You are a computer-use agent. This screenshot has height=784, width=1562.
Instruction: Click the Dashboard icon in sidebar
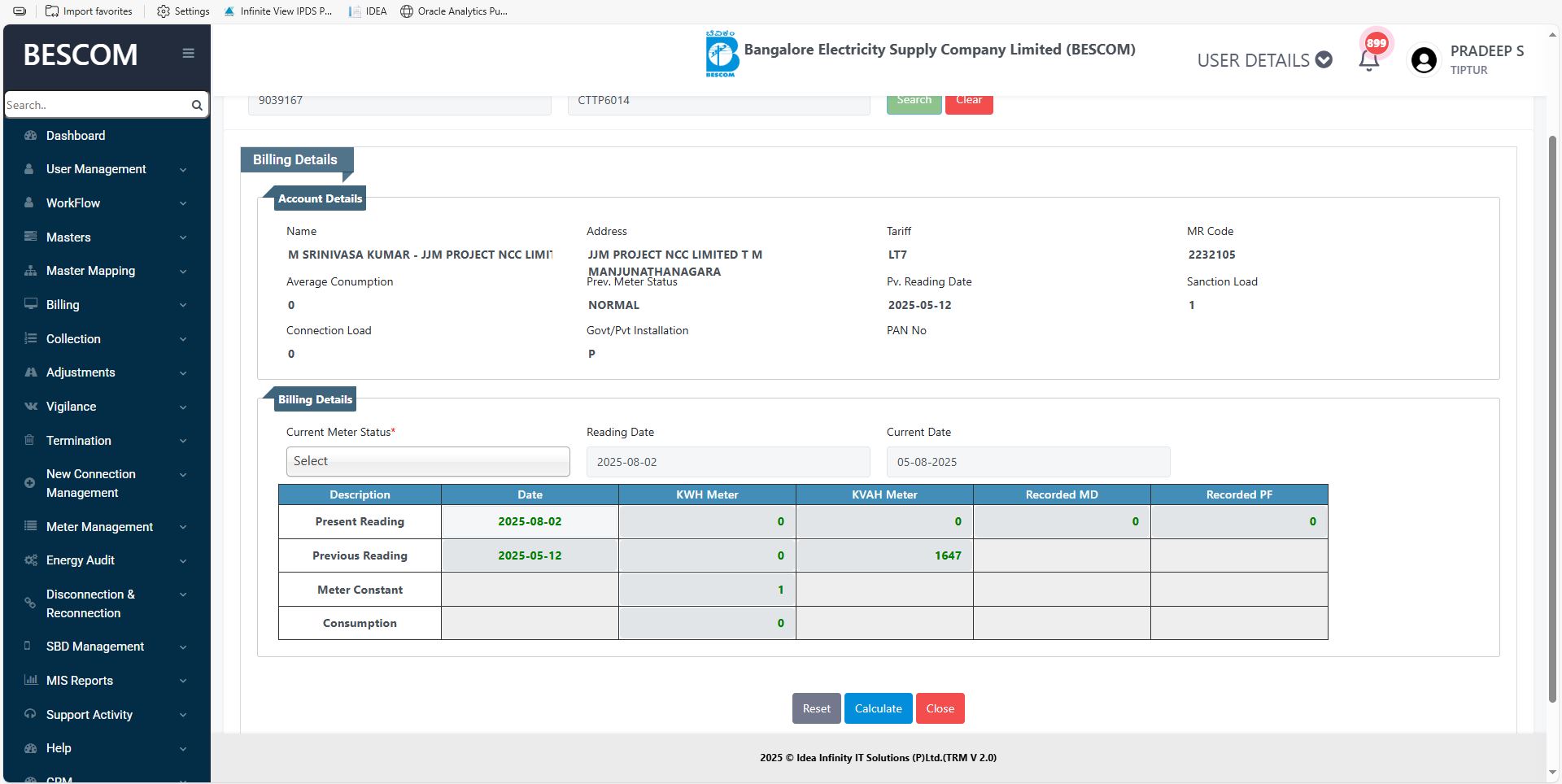point(31,136)
